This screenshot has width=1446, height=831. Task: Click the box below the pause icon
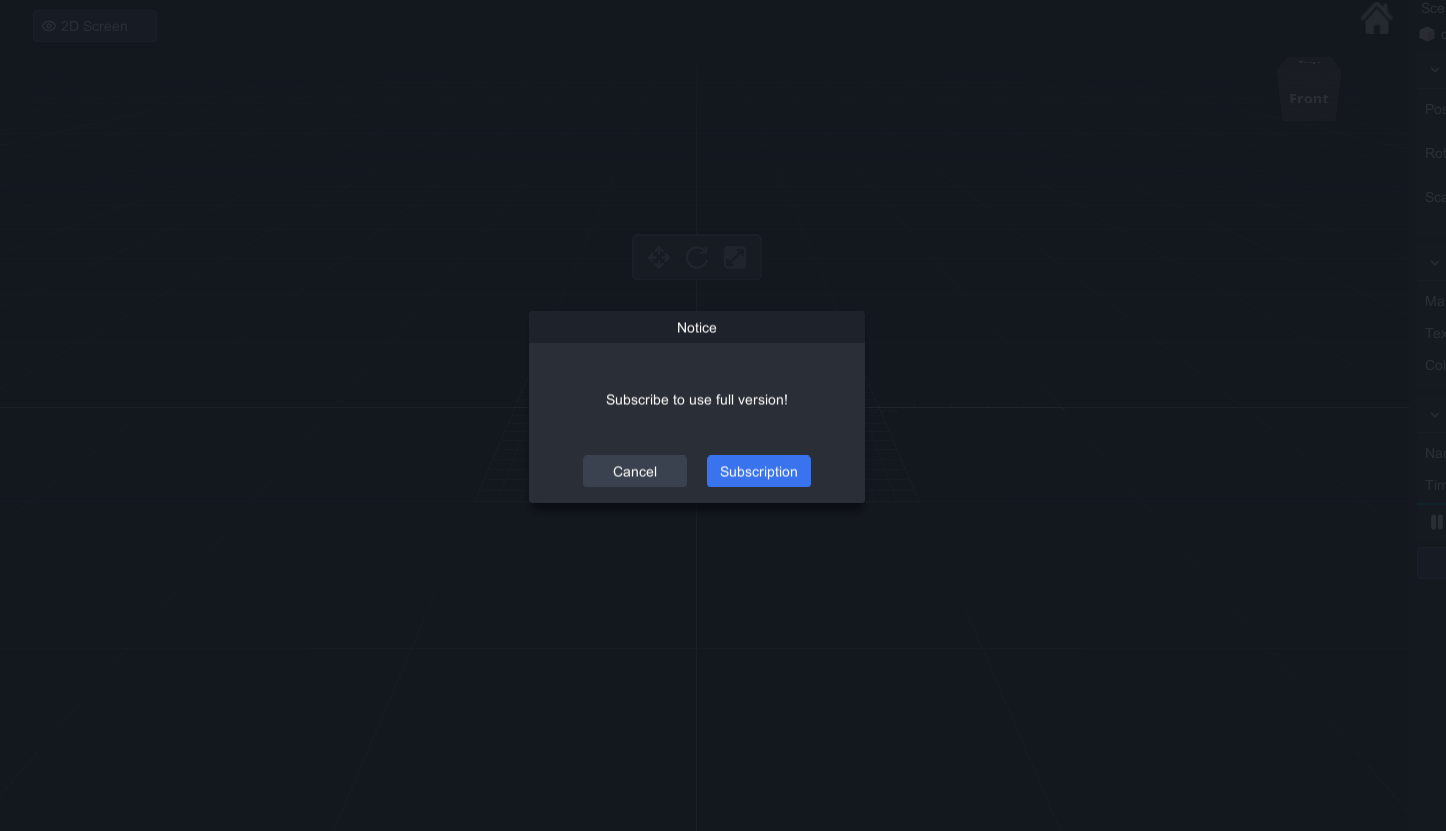(x=1432, y=563)
